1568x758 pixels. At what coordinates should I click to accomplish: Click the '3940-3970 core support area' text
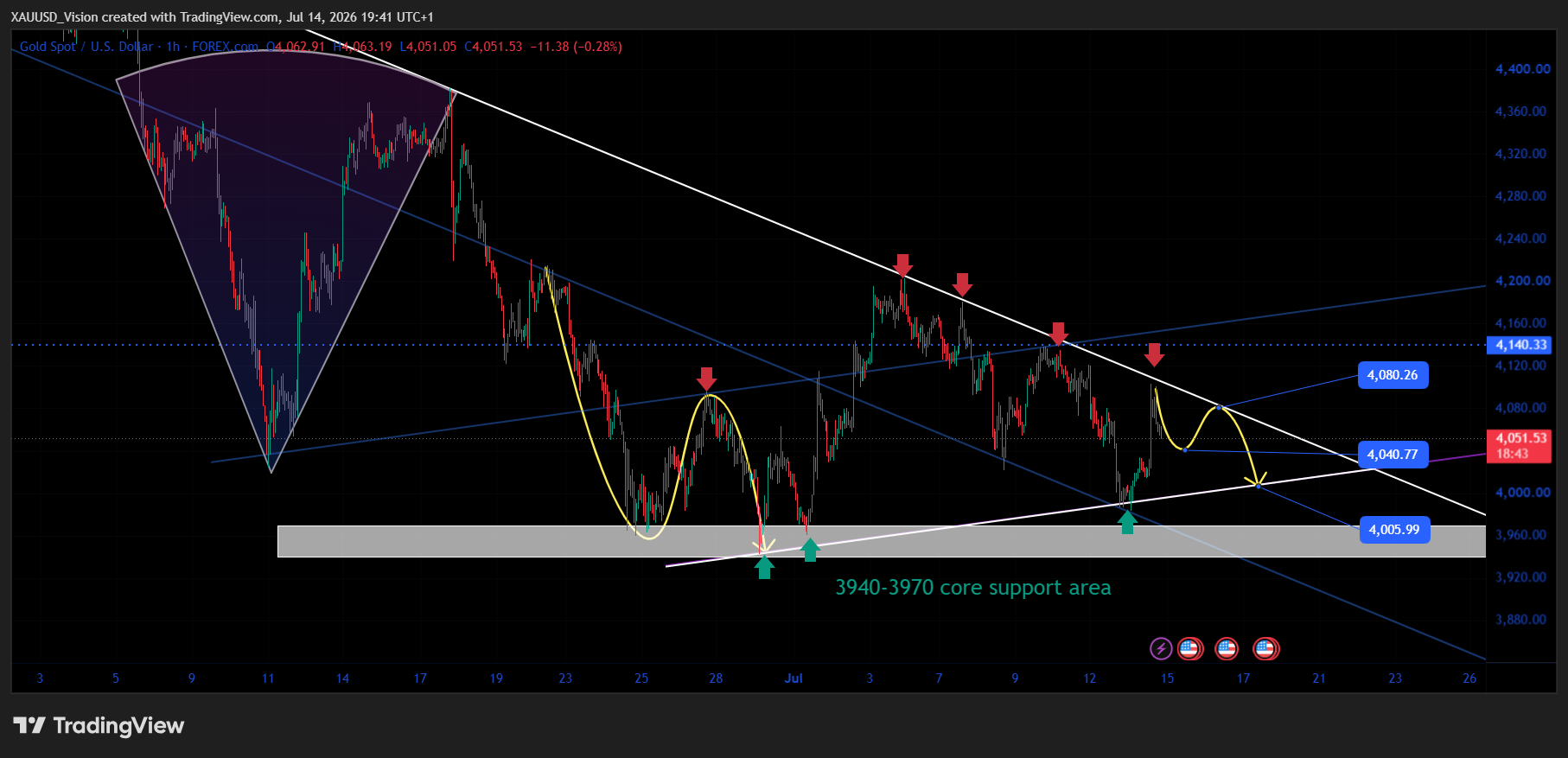click(x=972, y=588)
